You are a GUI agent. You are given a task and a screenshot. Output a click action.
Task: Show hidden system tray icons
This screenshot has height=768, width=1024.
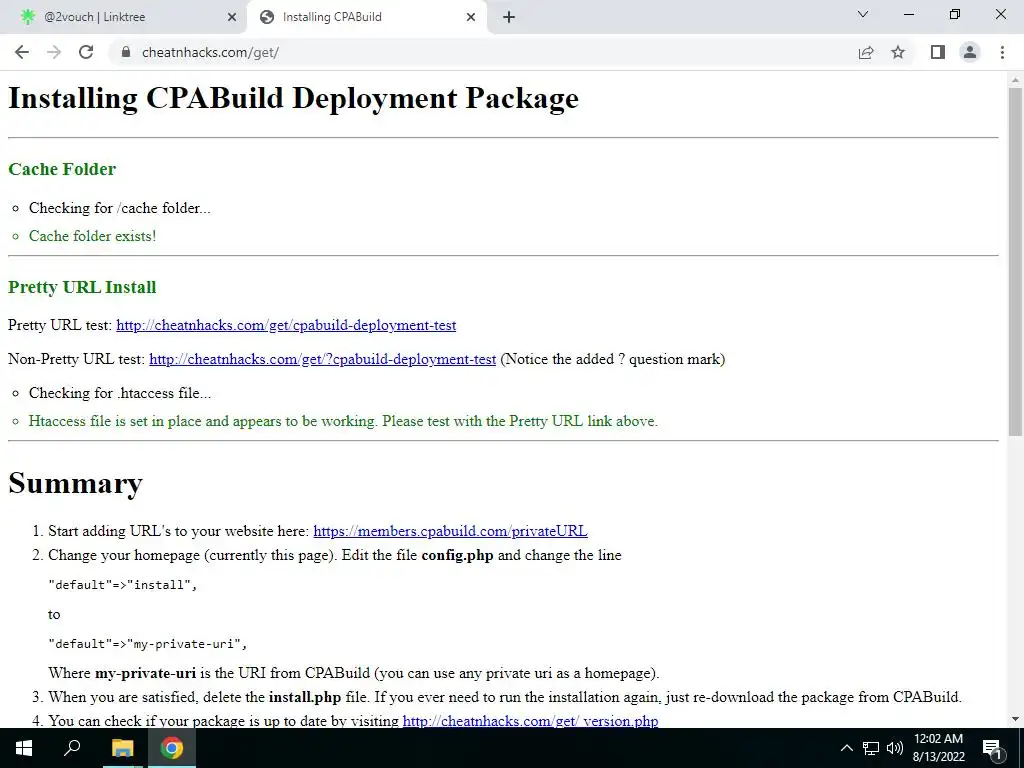pyautogui.click(x=846, y=748)
